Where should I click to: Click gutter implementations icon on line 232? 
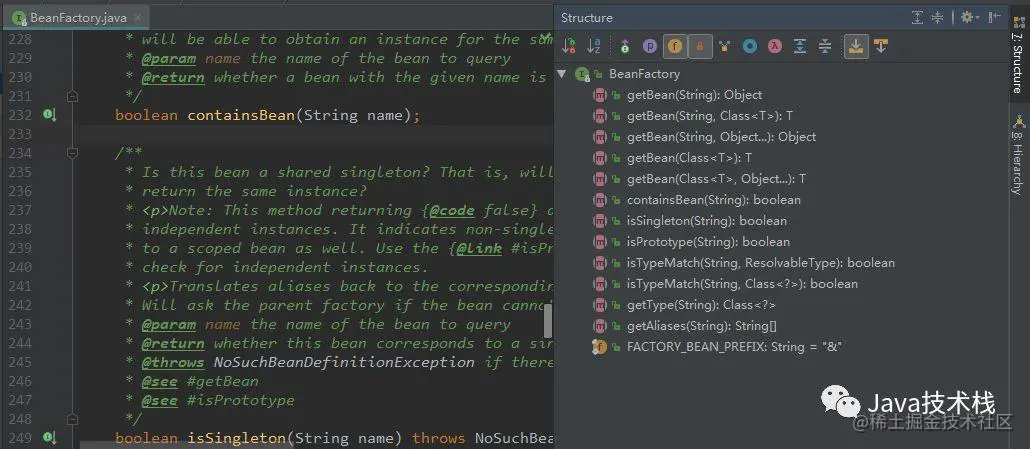[49, 115]
